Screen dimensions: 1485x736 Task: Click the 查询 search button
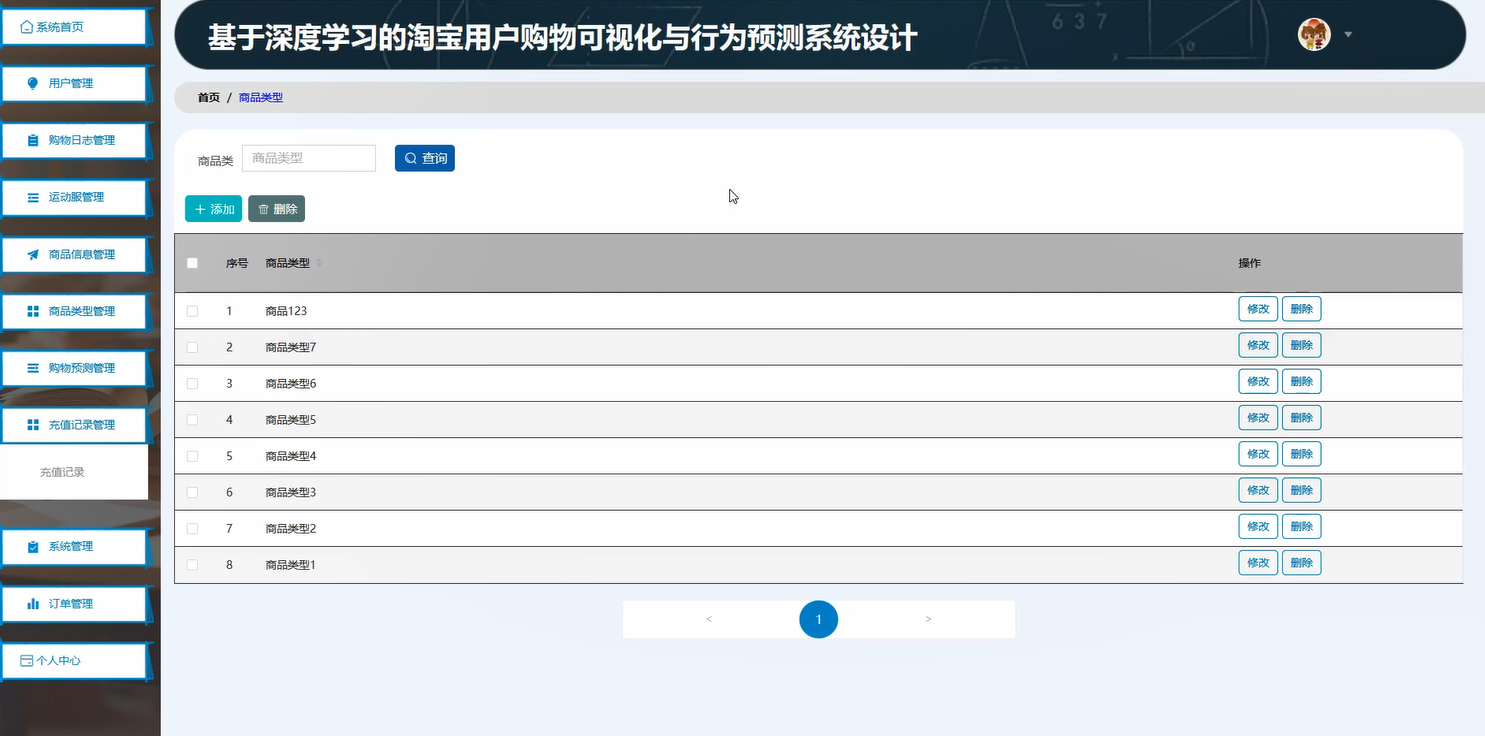(425, 158)
